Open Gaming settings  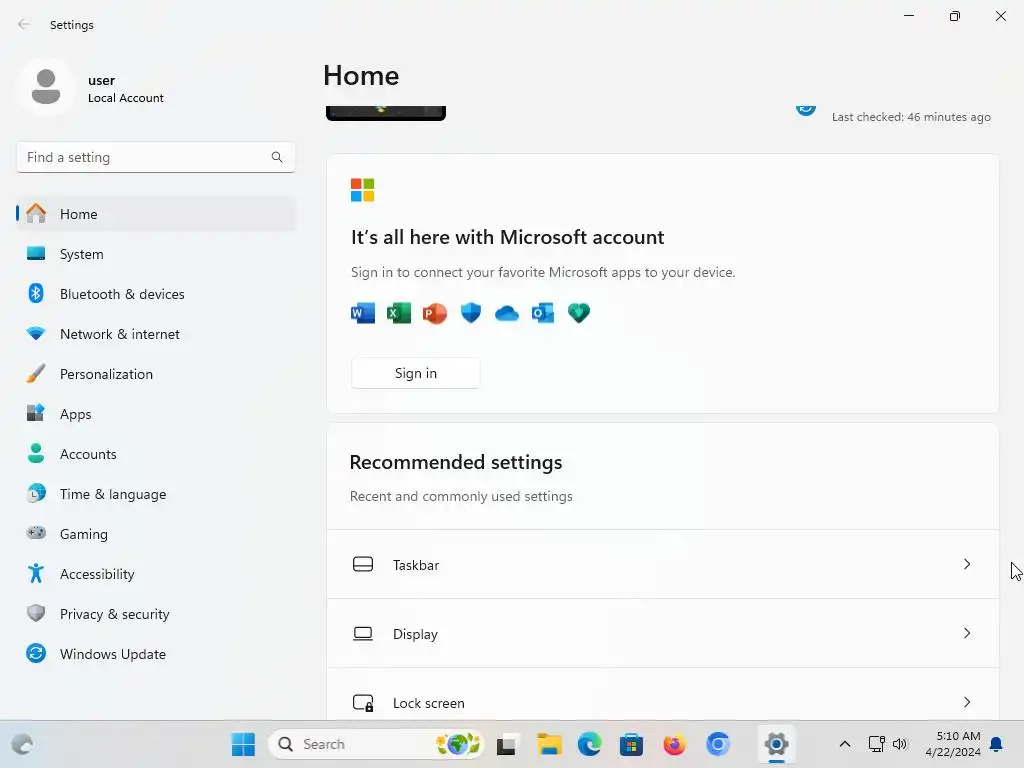[156, 534]
